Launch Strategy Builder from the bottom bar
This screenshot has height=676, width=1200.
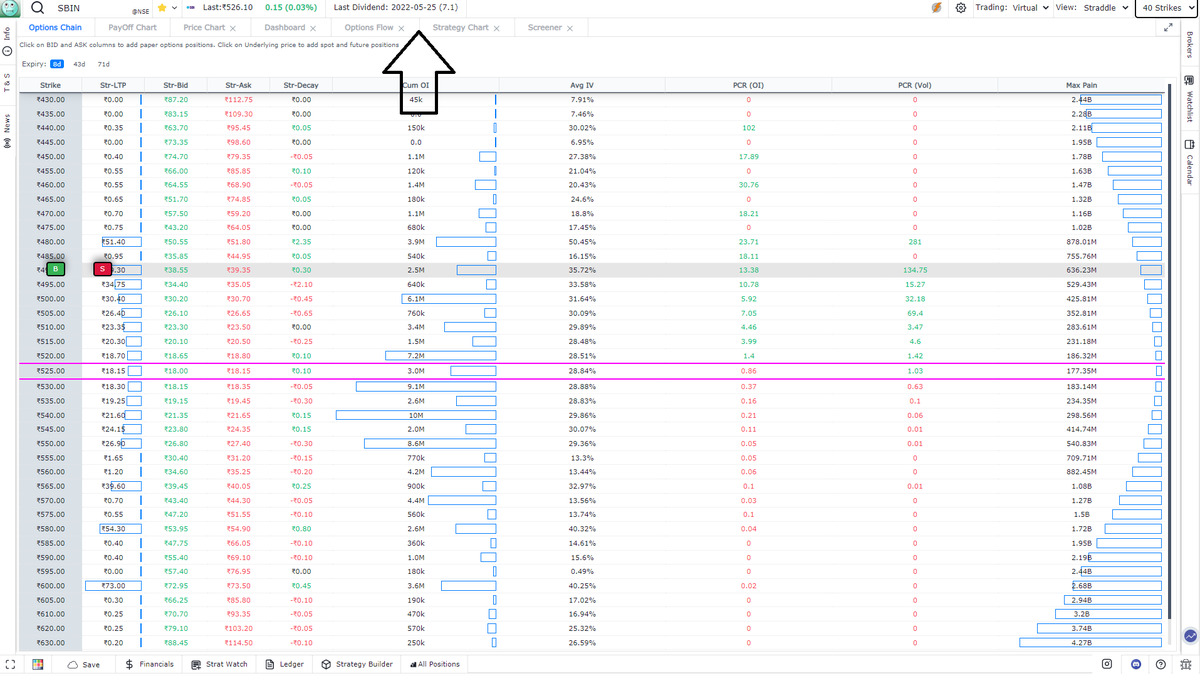357,664
